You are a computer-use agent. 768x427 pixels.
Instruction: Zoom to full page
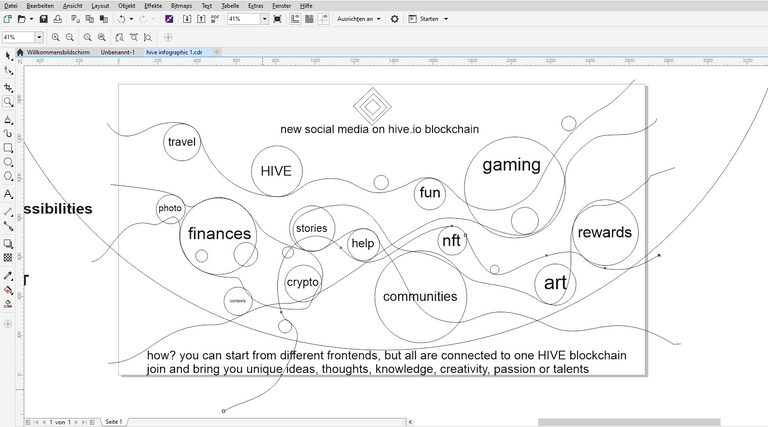coord(119,37)
